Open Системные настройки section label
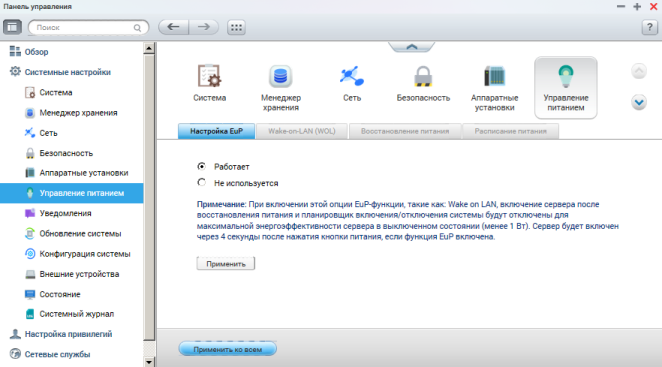This screenshot has height=367, width=662. (68, 72)
